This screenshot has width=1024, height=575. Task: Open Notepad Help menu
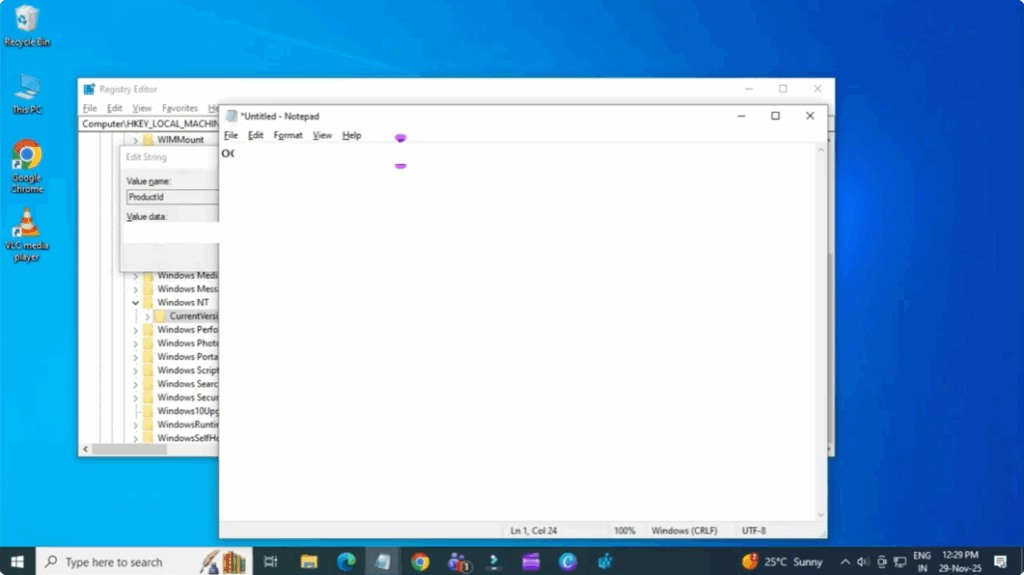coord(351,135)
